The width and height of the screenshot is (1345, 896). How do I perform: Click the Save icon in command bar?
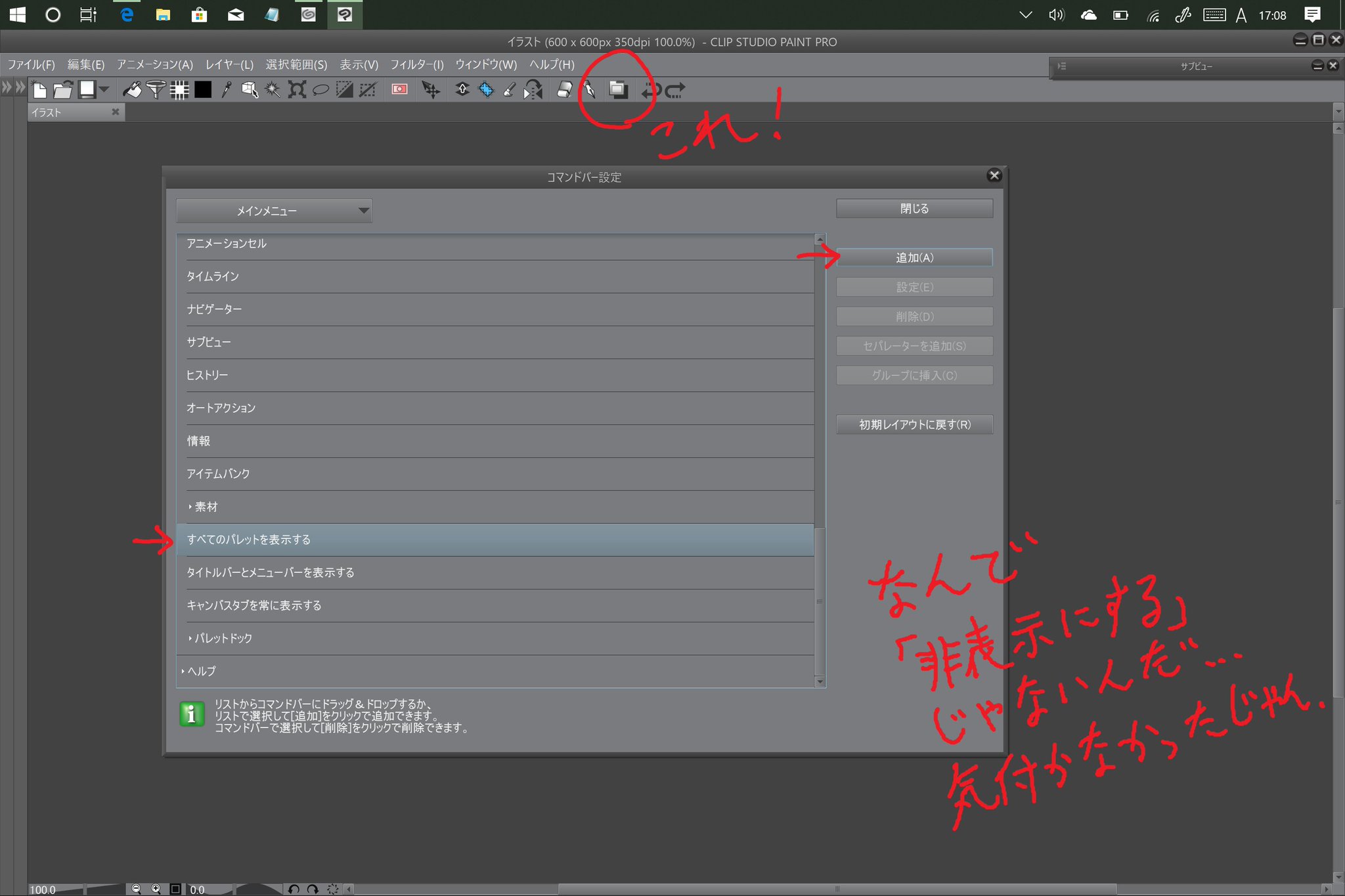(86, 89)
